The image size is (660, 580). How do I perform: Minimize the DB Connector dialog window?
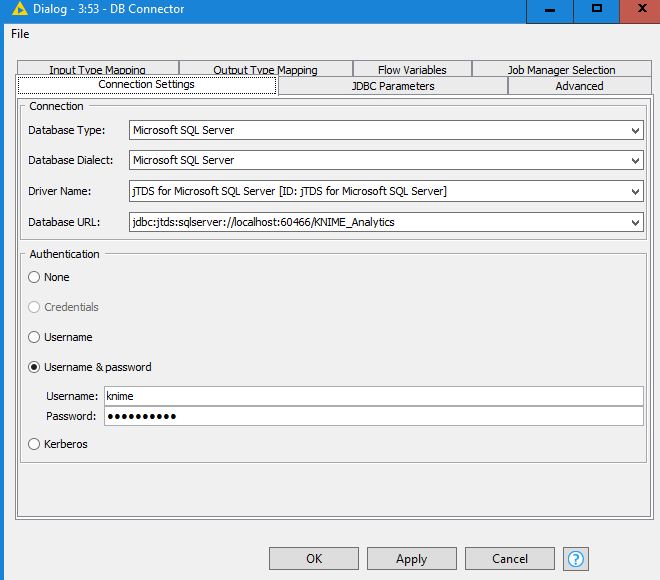click(550, 11)
